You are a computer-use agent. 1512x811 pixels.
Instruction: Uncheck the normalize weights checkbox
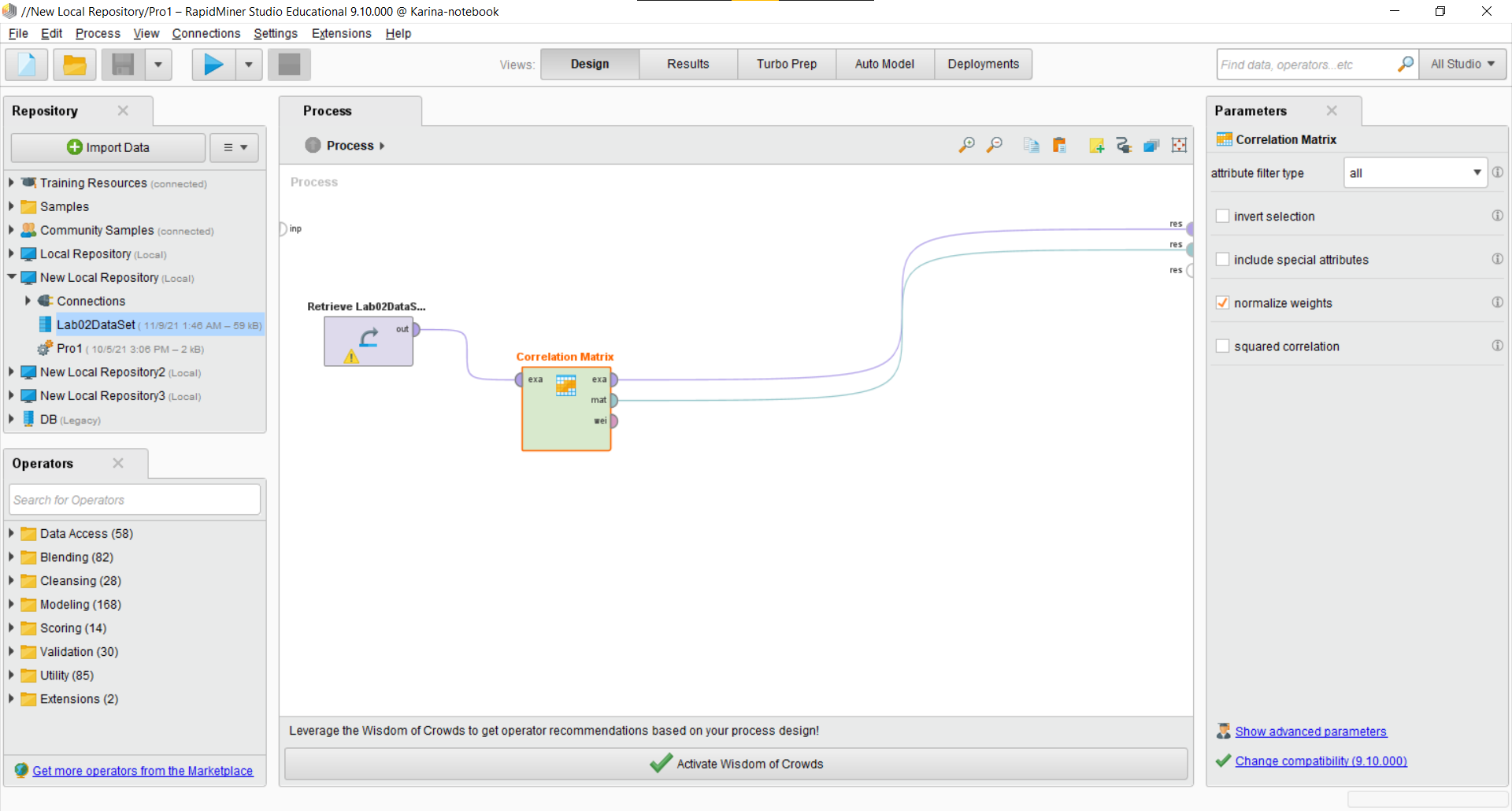(x=1222, y=302)
